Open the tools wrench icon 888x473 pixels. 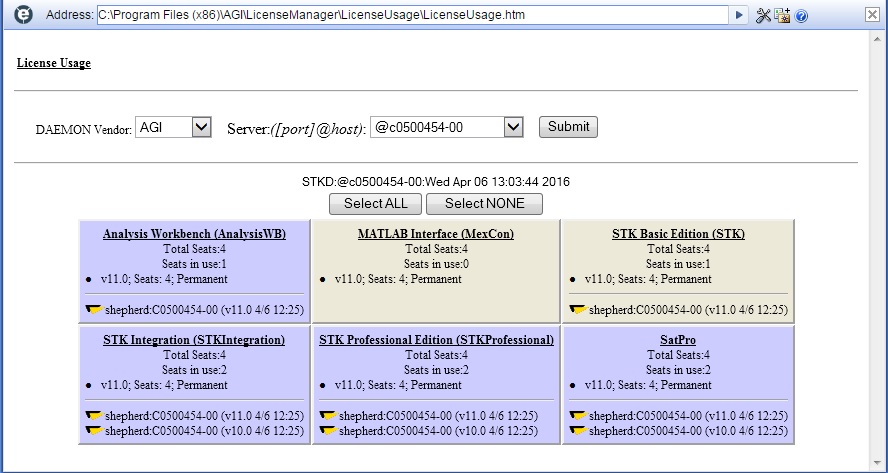tap(763, 15)
